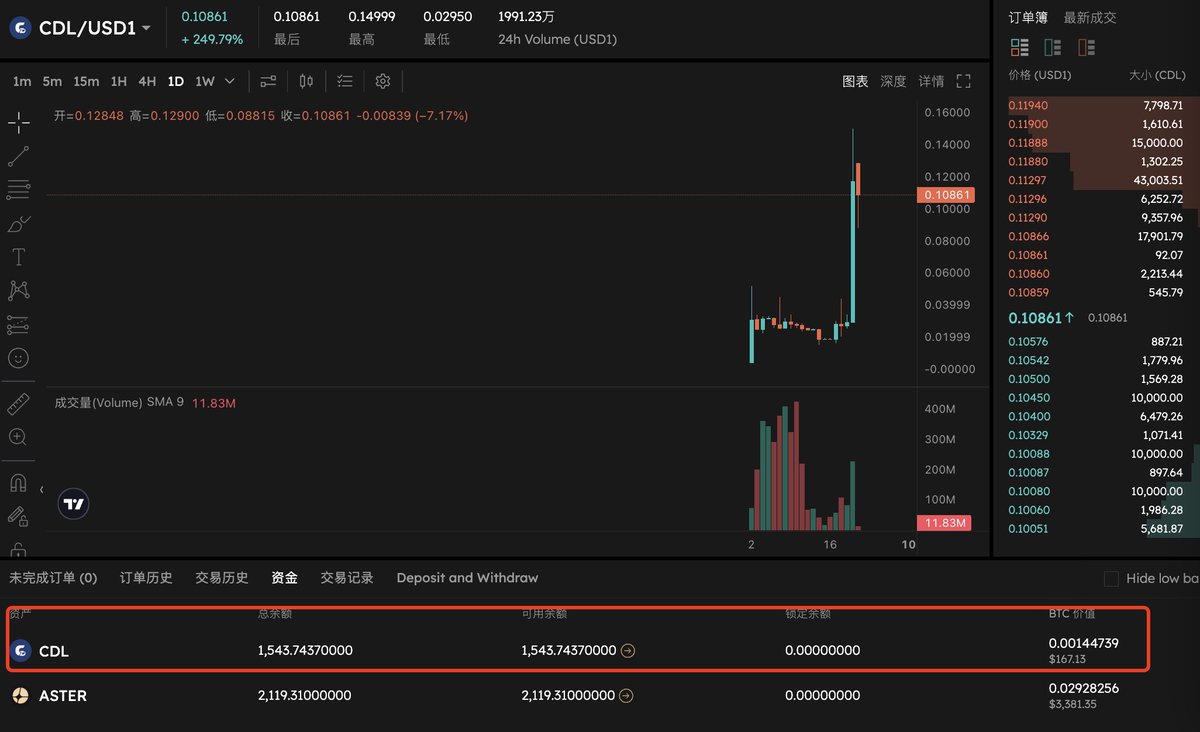Click the ASTER total balance 2,119.31000000
Screen dimensions: 1200x732
[x=305, y=696]
